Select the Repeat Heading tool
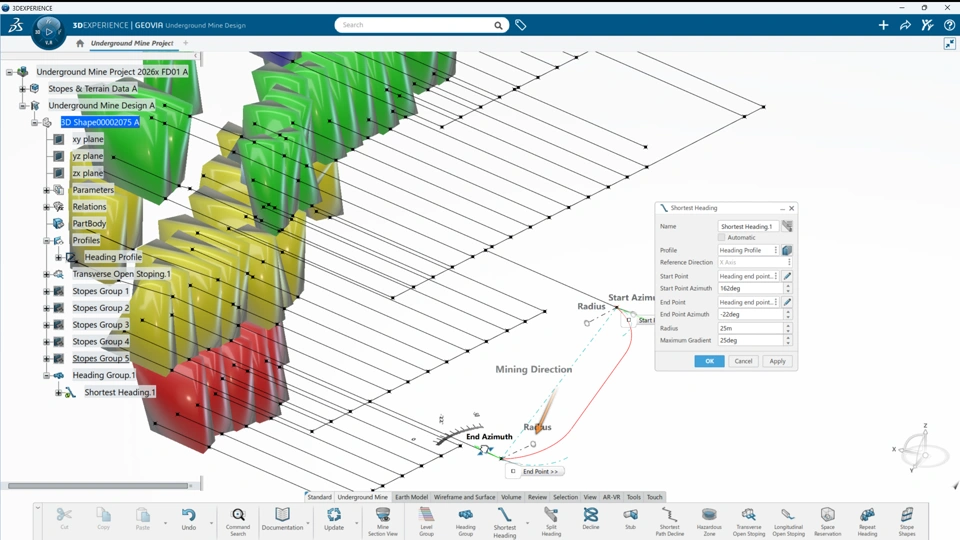Viewport: 960px width, 540px height. pyautogui.click(x=867, y=521)
